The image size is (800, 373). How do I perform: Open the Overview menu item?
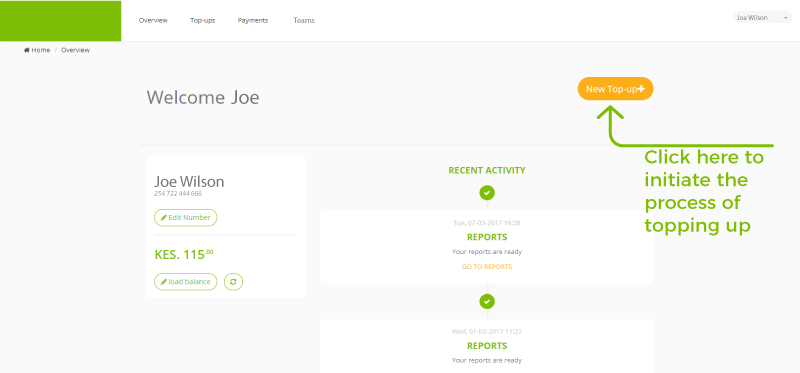click(x=153, y=20)
